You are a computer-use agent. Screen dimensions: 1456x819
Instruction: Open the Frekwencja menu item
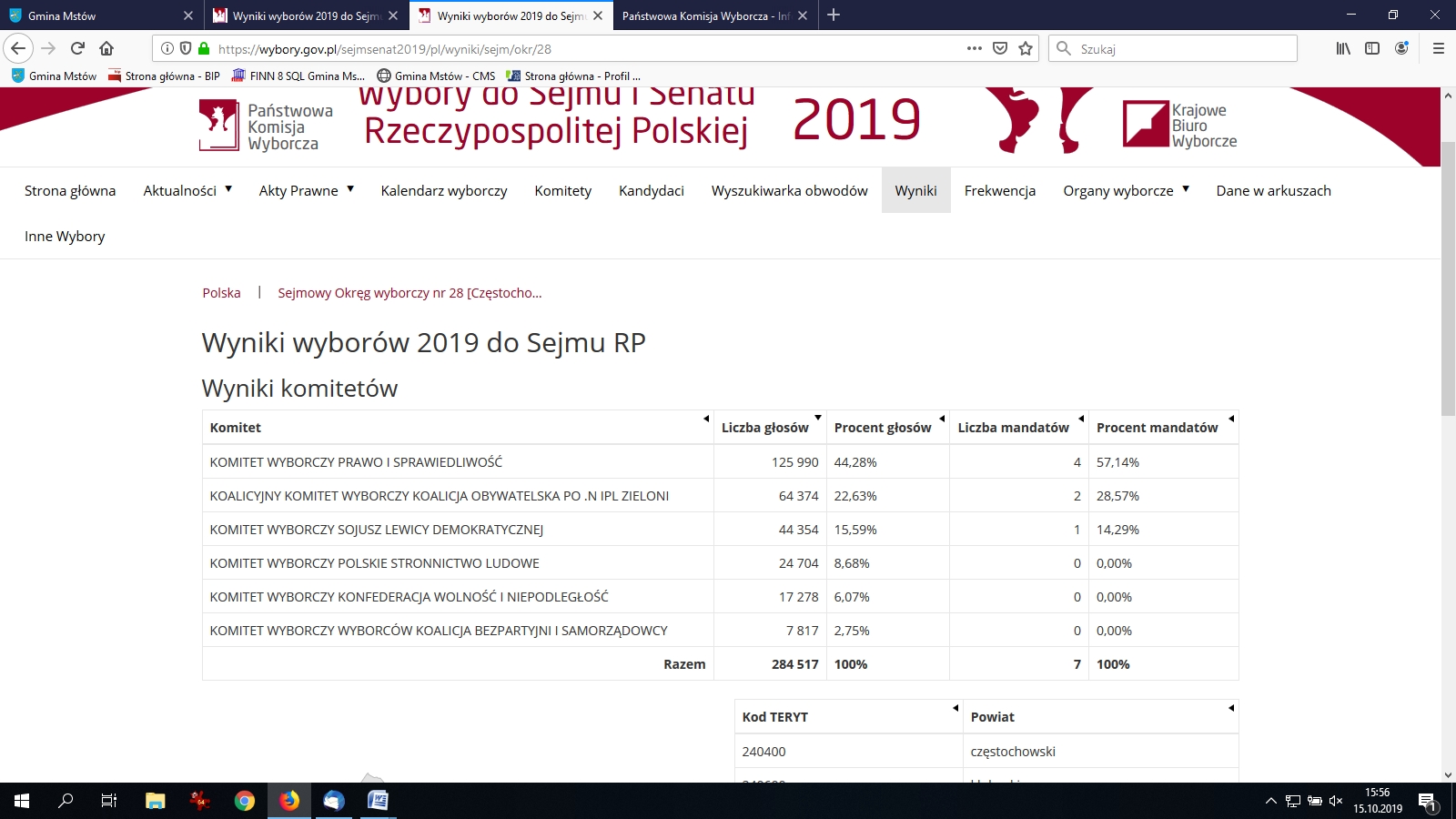coord(999,190)
